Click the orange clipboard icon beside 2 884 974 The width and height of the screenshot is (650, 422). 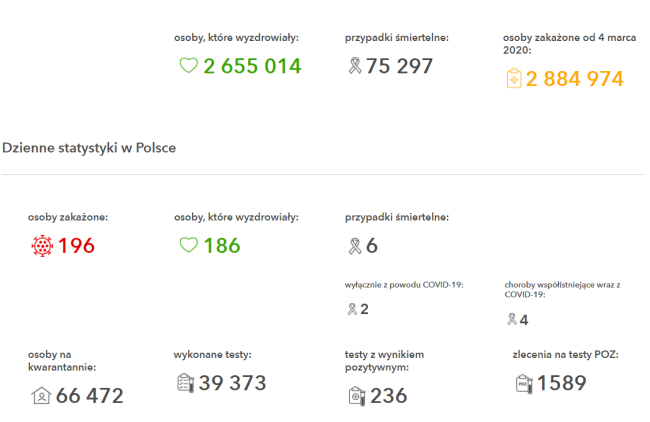tap(514, 79)
